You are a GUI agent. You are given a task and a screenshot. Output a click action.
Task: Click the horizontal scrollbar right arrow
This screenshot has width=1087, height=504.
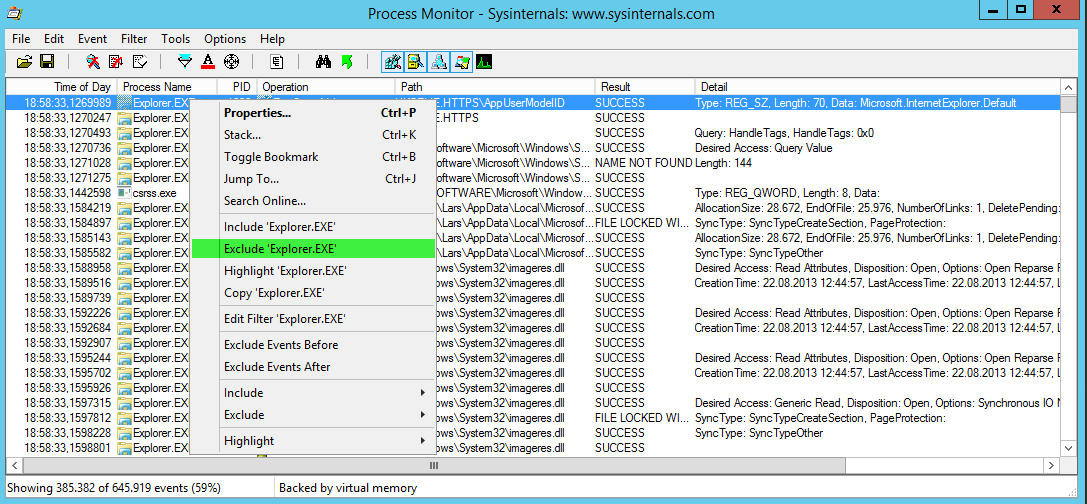(1052, 466)
